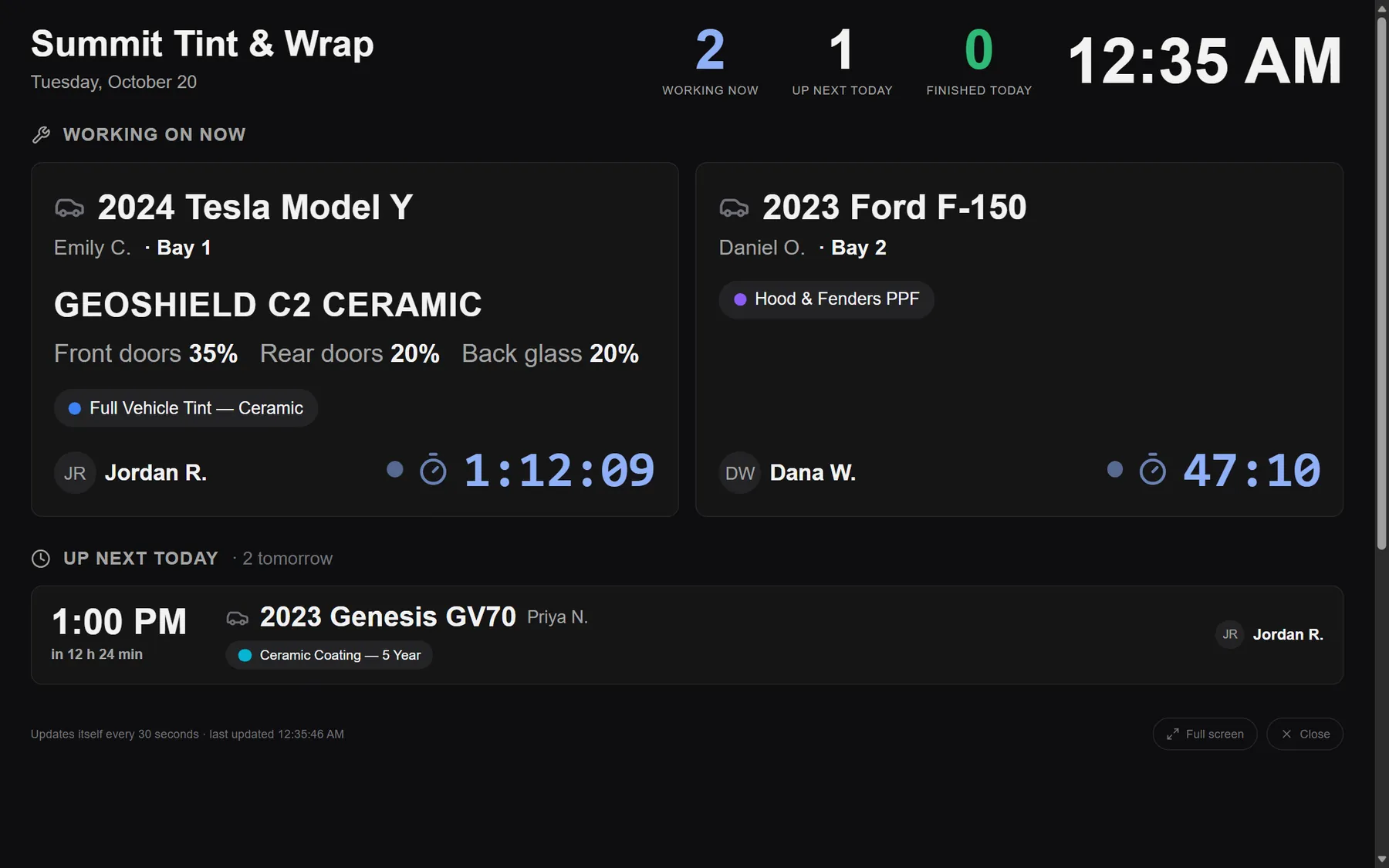Click the status dot left of the 1:12:09 timer

394,469
